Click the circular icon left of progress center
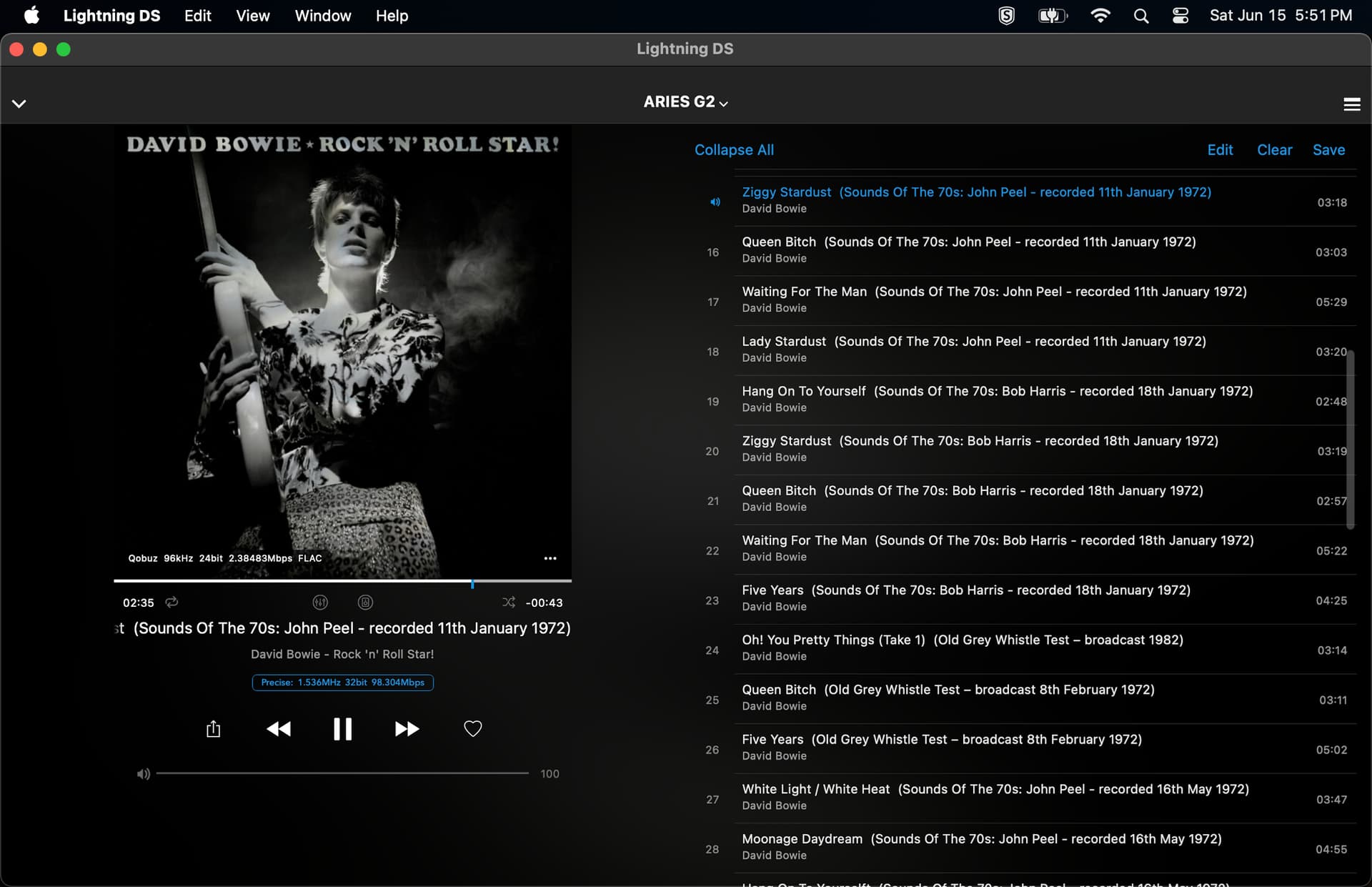 pos(320,602)
